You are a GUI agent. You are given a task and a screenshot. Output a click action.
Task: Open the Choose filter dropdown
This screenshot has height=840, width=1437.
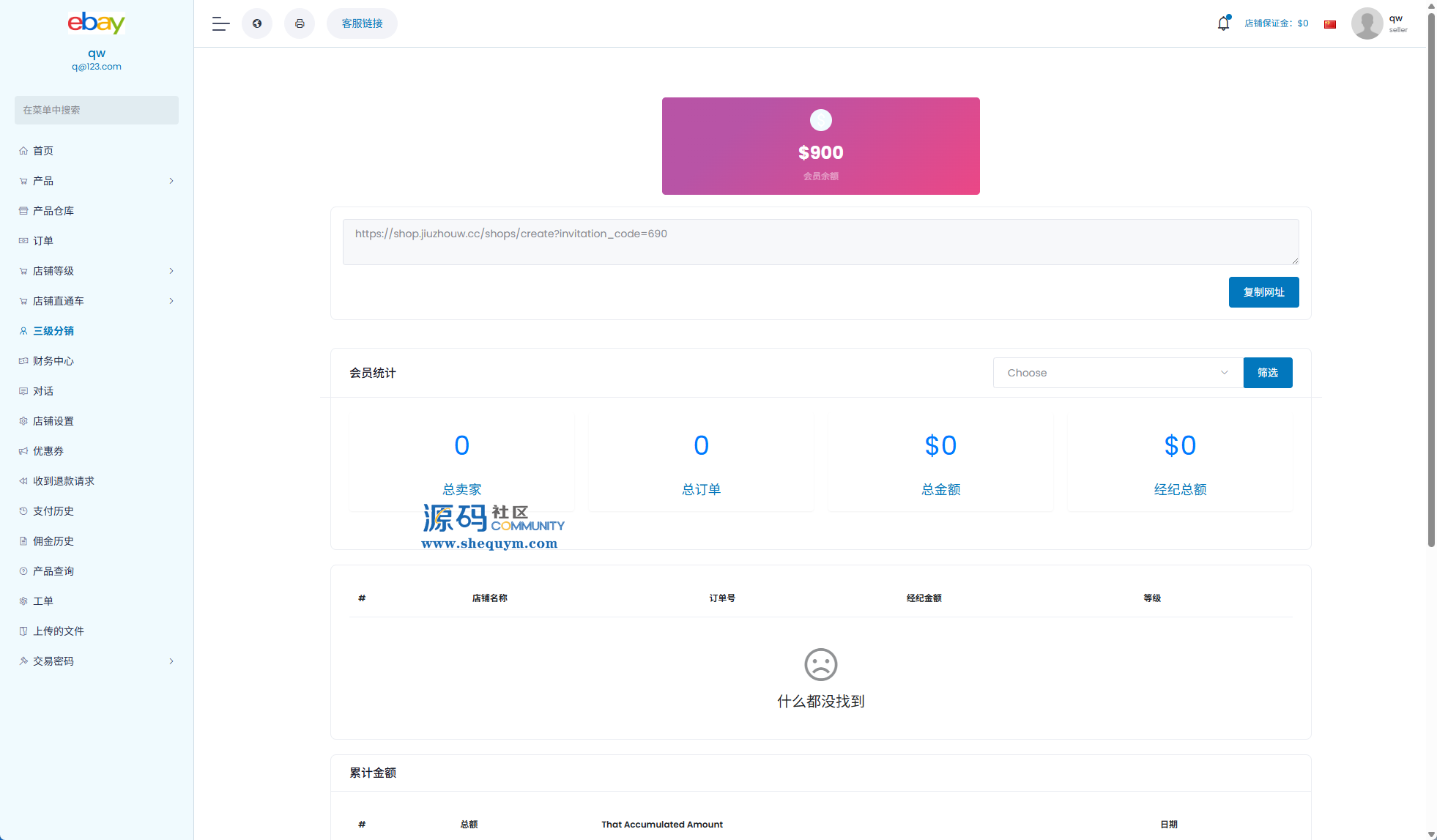coord(1118,373)
